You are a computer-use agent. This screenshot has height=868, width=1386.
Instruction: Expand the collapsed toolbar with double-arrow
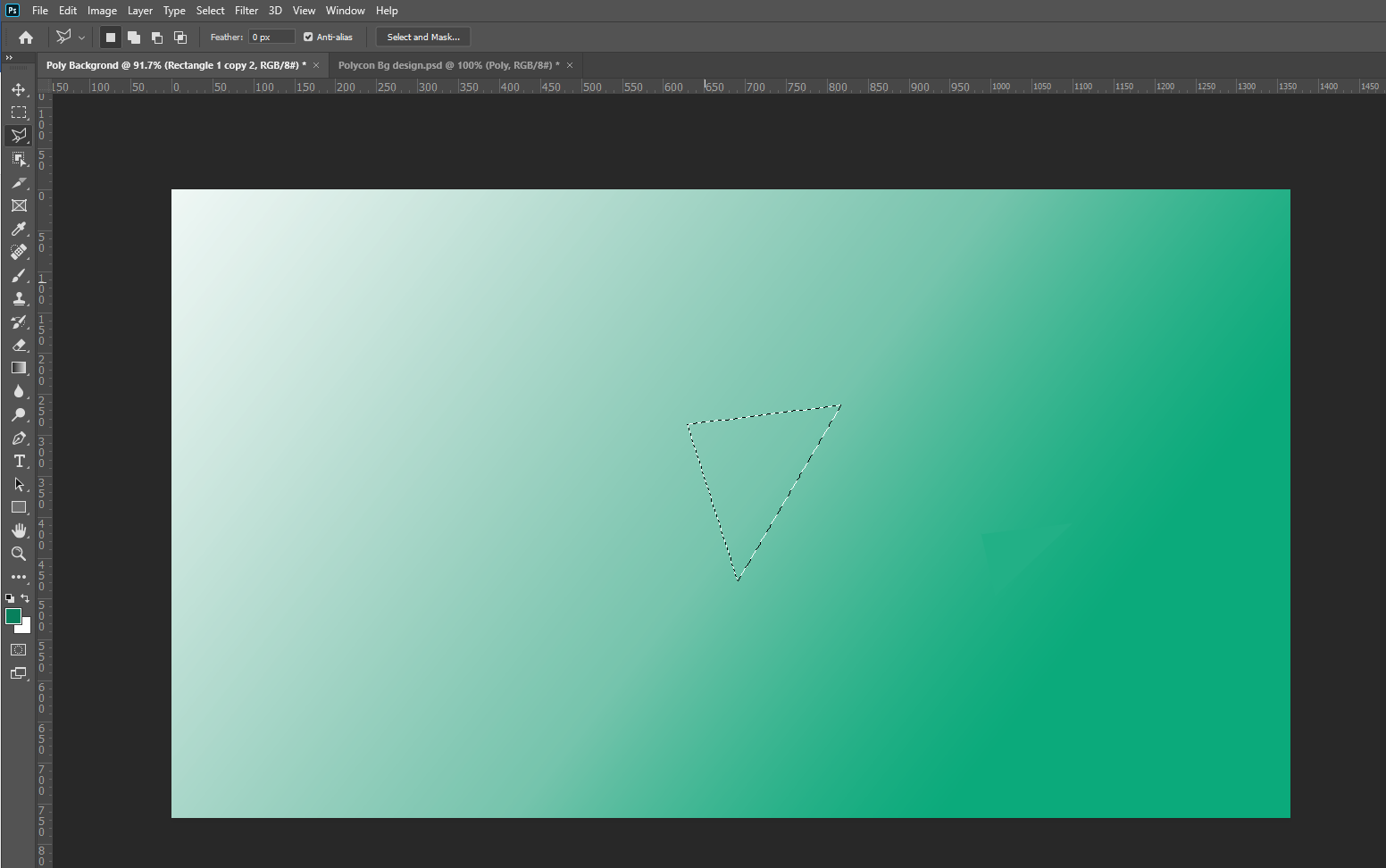[9, 58]
